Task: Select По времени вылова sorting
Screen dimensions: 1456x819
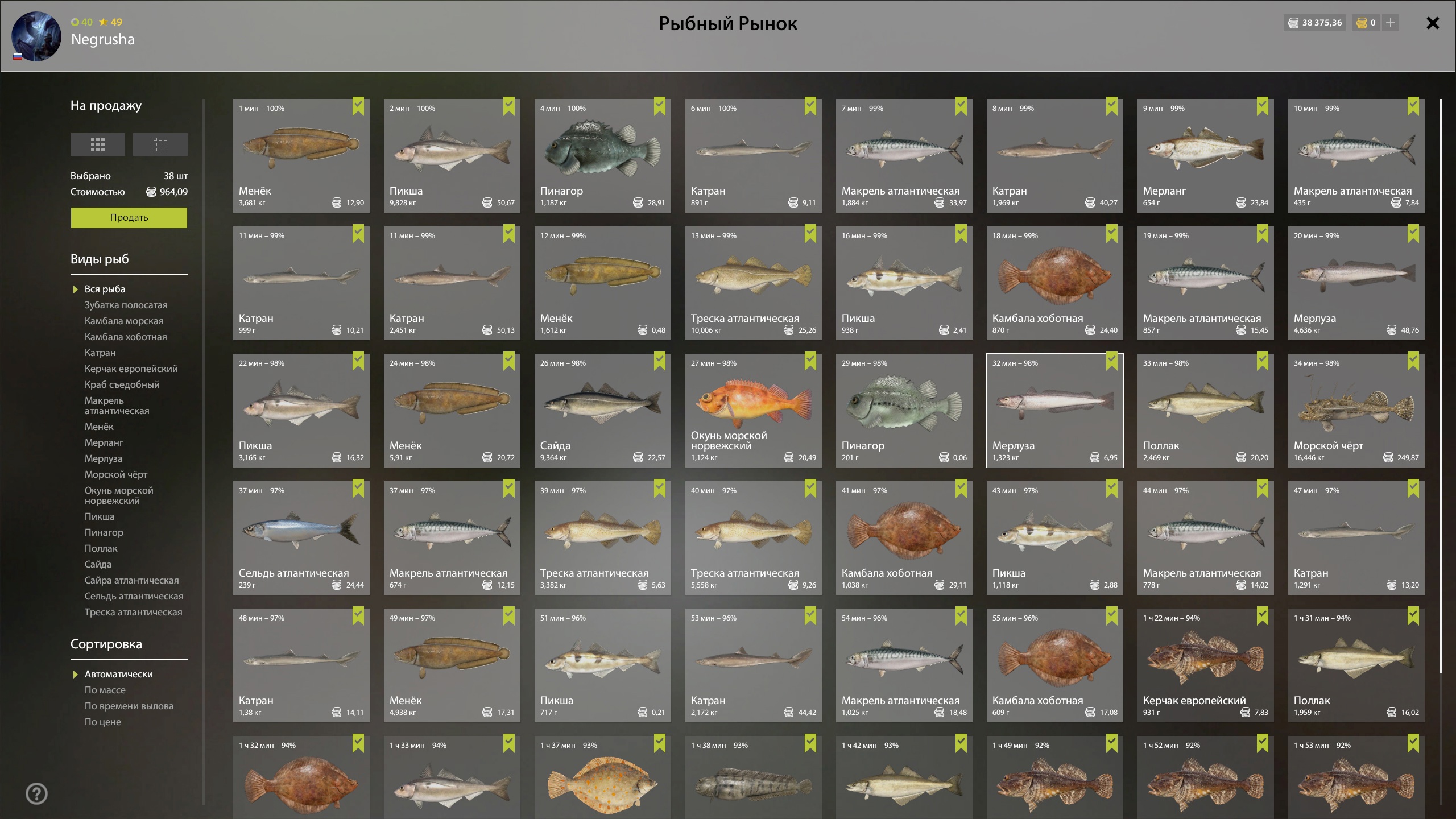Action: click(x=129, y=706)
